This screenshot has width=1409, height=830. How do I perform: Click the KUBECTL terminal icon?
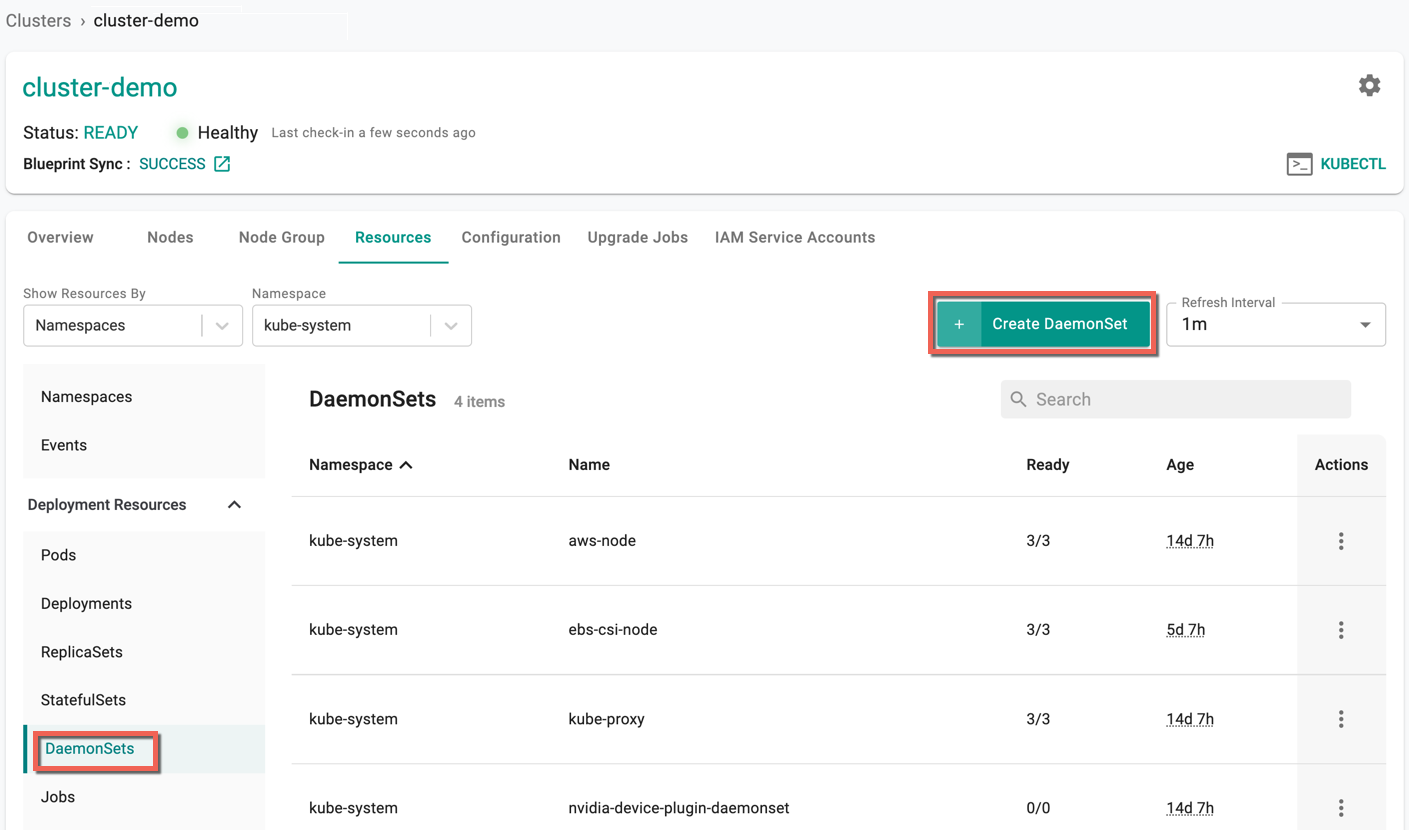click(x=1299, y=165)
